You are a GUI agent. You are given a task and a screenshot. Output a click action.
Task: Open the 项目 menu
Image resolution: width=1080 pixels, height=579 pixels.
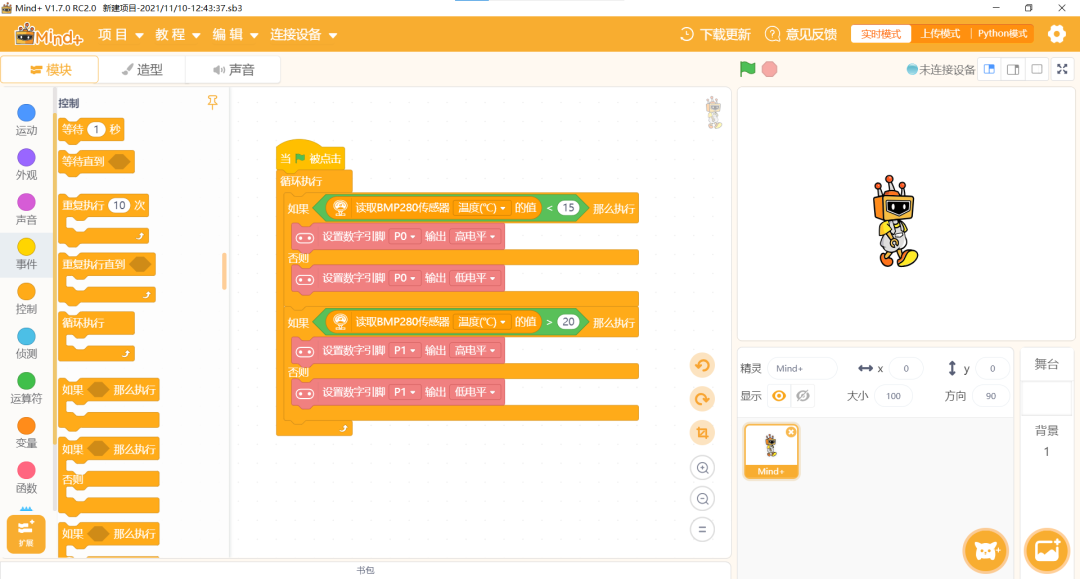pos(121,34)
